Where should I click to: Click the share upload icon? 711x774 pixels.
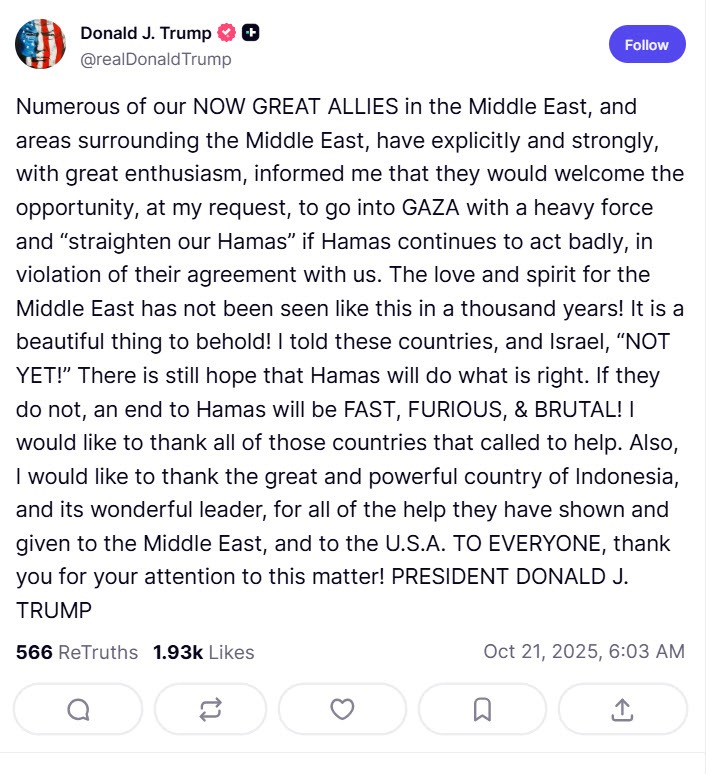622,709
